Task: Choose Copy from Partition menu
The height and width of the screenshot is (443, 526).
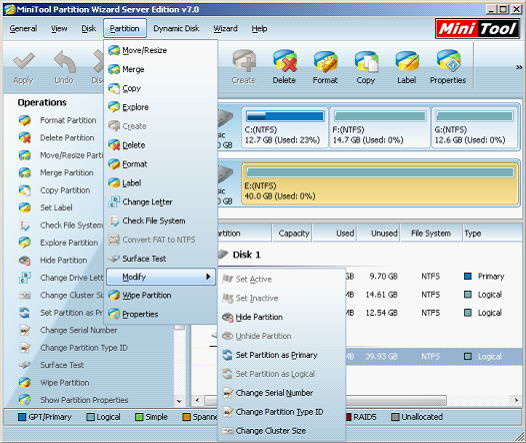Action: 161,88
